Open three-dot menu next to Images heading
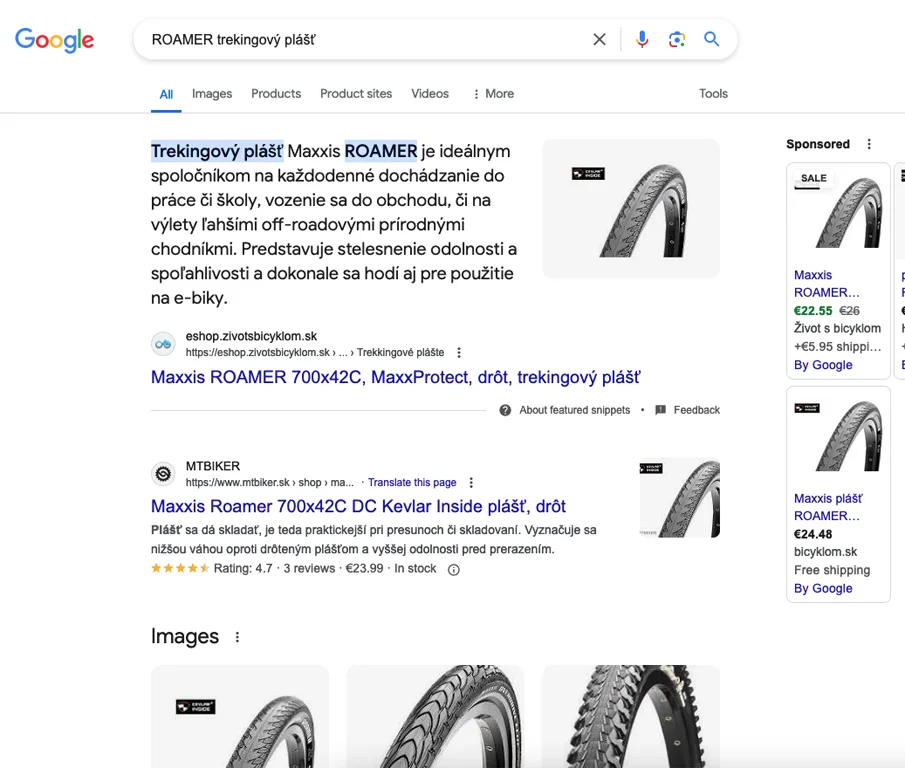905x768 pixels. coord(237,637)
